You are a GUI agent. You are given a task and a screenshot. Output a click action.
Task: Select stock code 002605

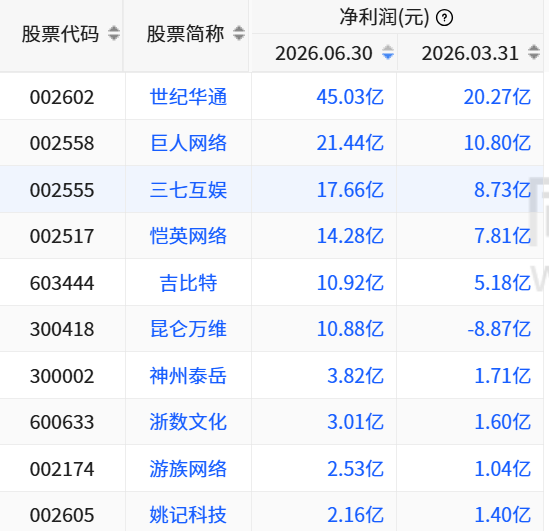62,515
